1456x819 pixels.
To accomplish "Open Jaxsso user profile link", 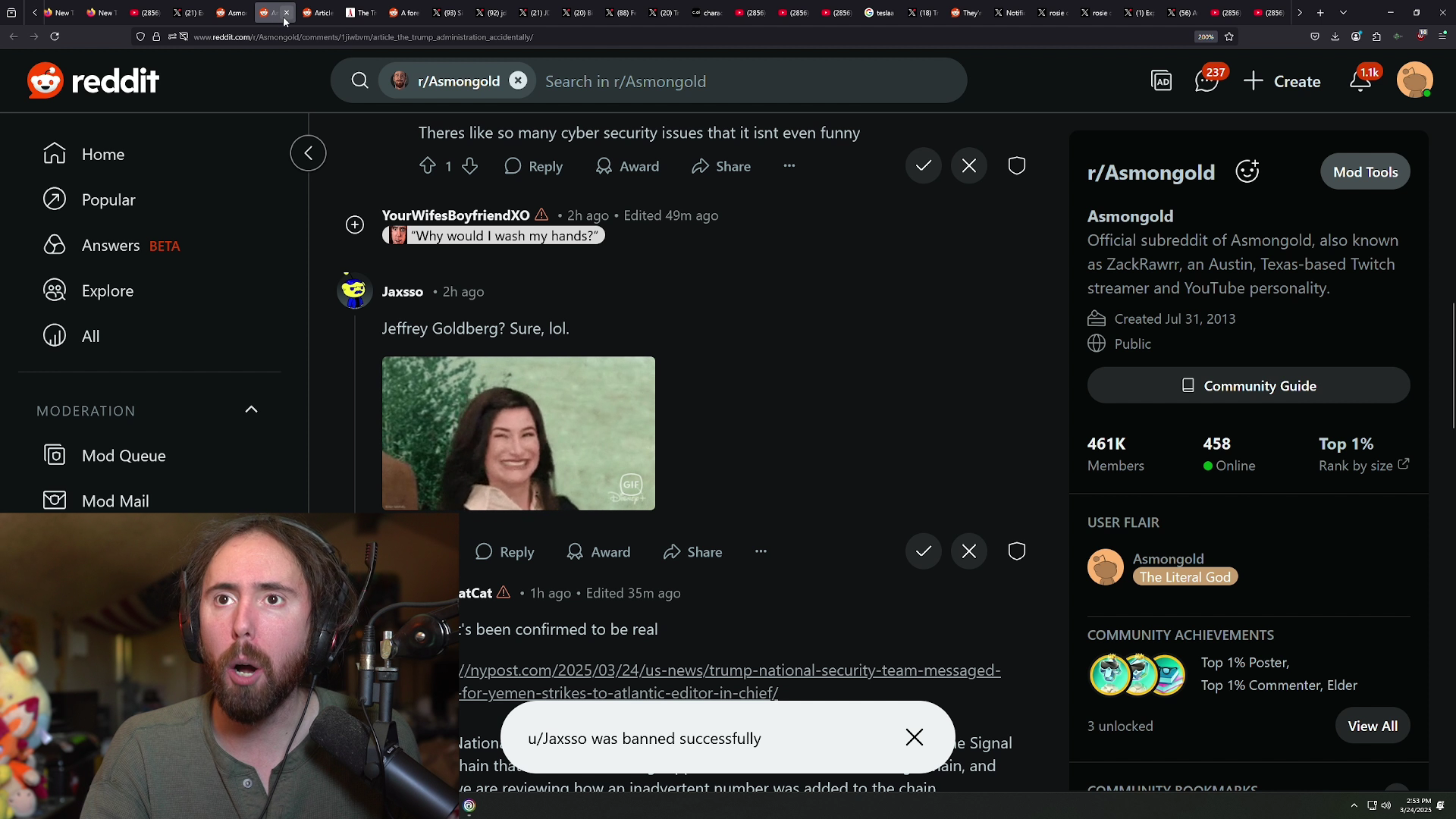I will click(403, 291).
